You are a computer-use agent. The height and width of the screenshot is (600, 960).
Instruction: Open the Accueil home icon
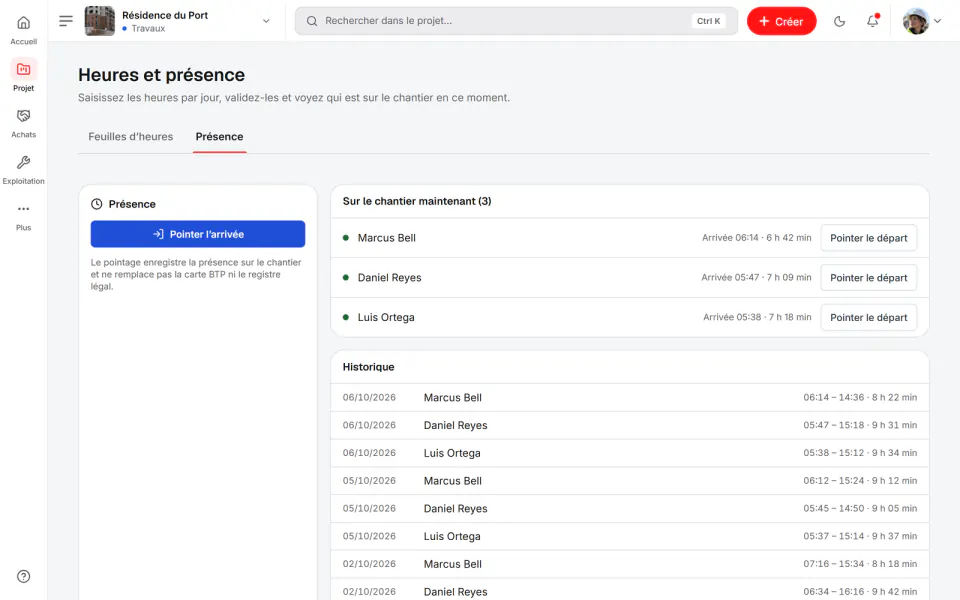coord(23,23)
